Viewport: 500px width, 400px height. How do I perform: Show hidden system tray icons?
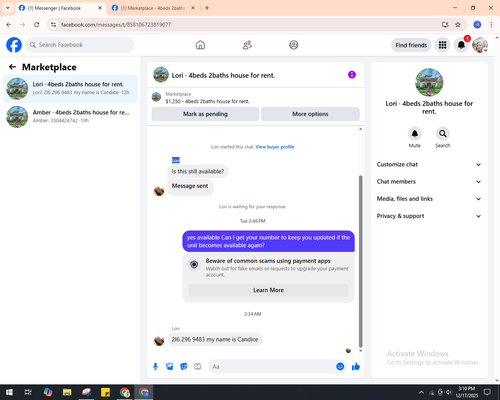click(x=421, y=392)
